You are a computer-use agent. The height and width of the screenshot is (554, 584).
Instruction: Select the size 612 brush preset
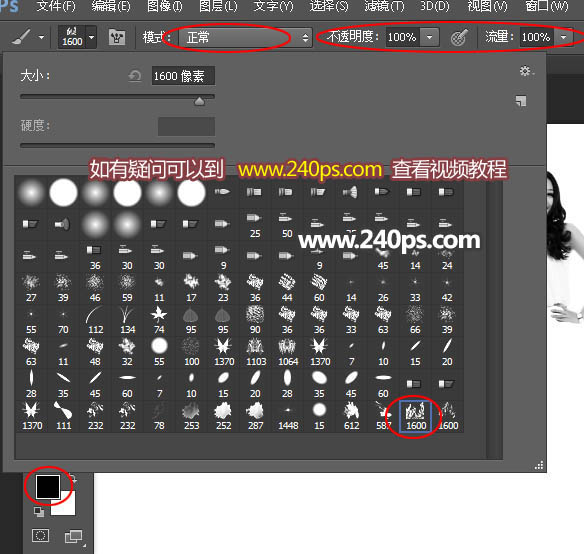(x=352, y=417)
